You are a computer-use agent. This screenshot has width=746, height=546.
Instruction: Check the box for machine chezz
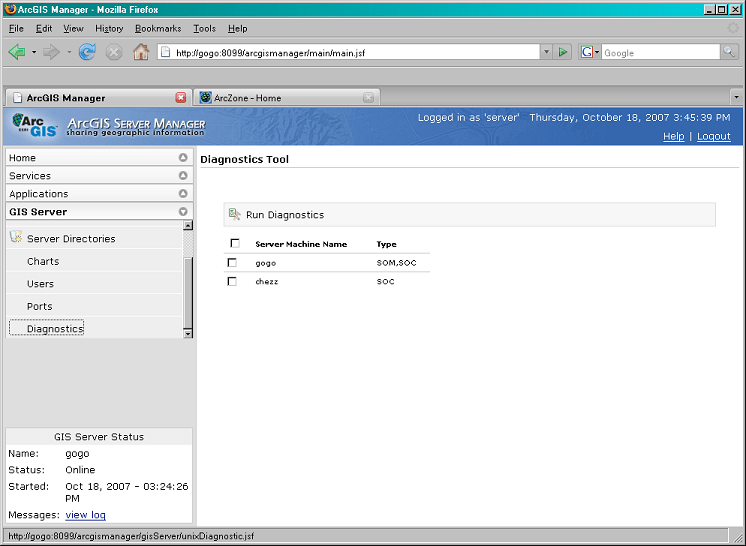[x=232, y=282]
